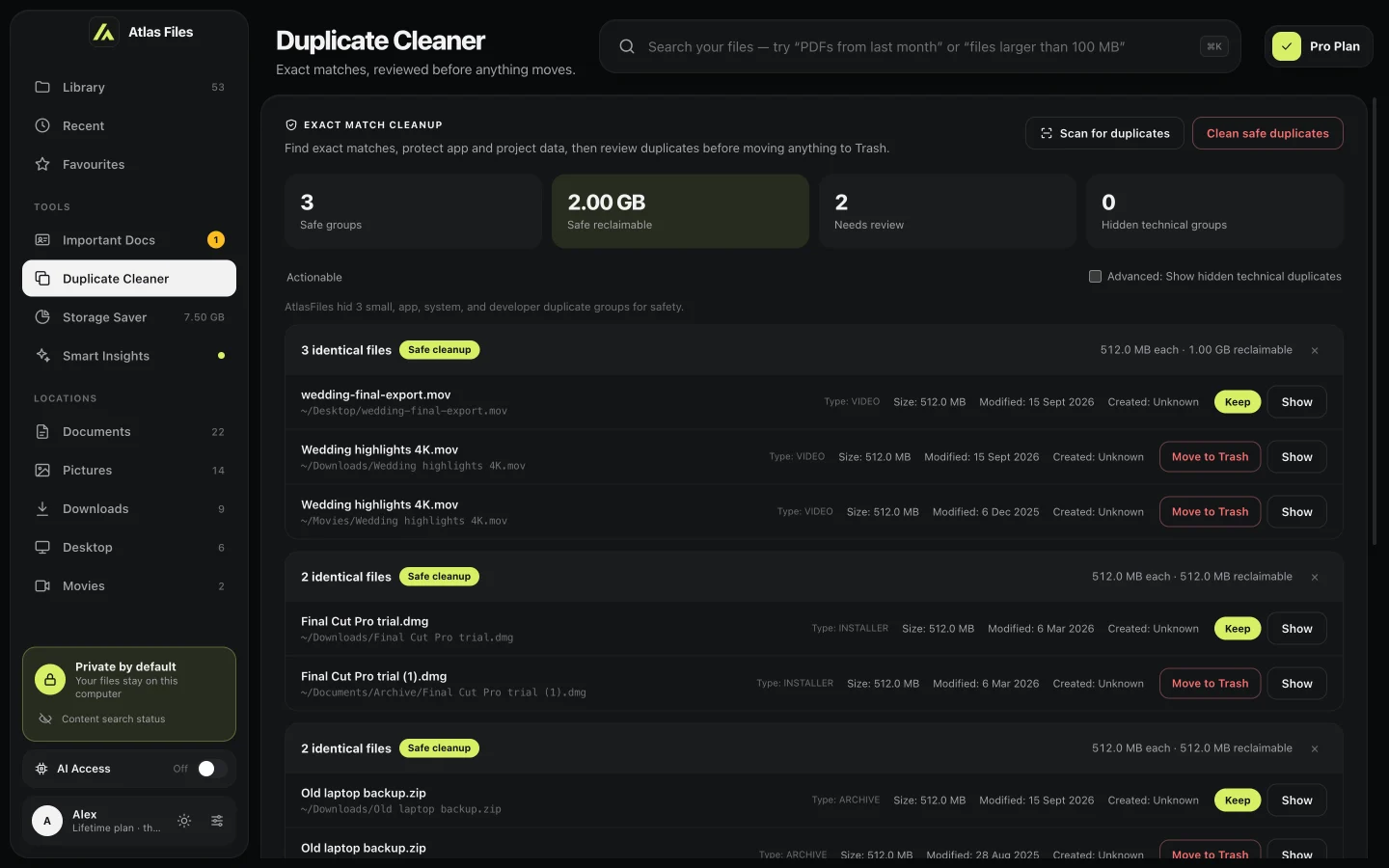Image resolution: width=1389 pixels, height=868 pixels.
Task: Open Content search status
Action: [113, 719]
